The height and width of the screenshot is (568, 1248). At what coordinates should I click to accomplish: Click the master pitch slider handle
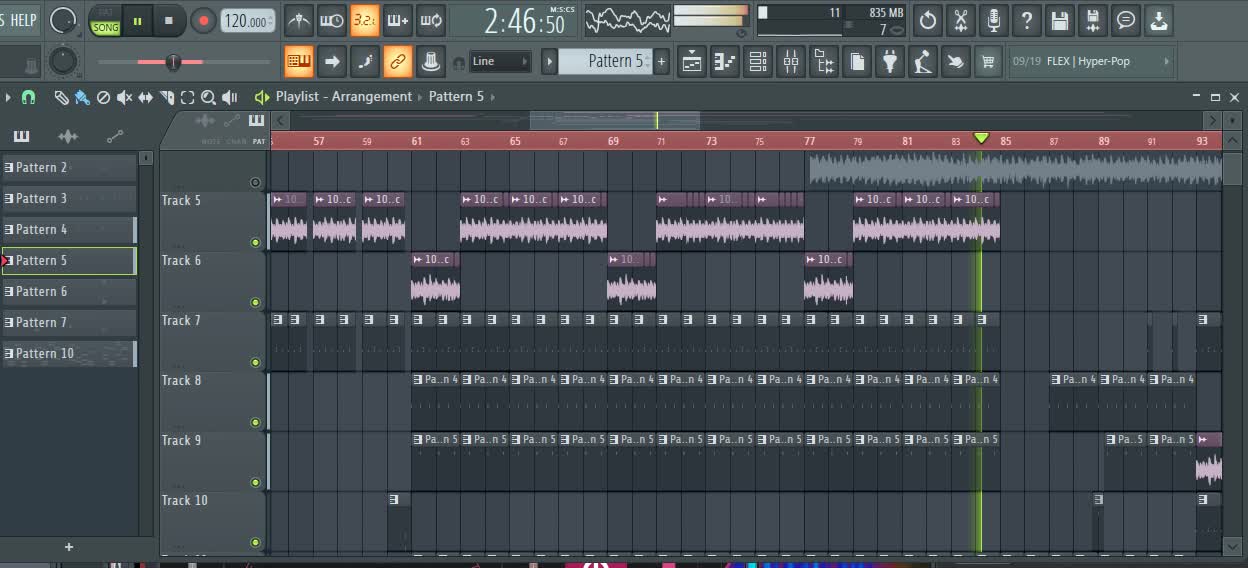[173, 62]
